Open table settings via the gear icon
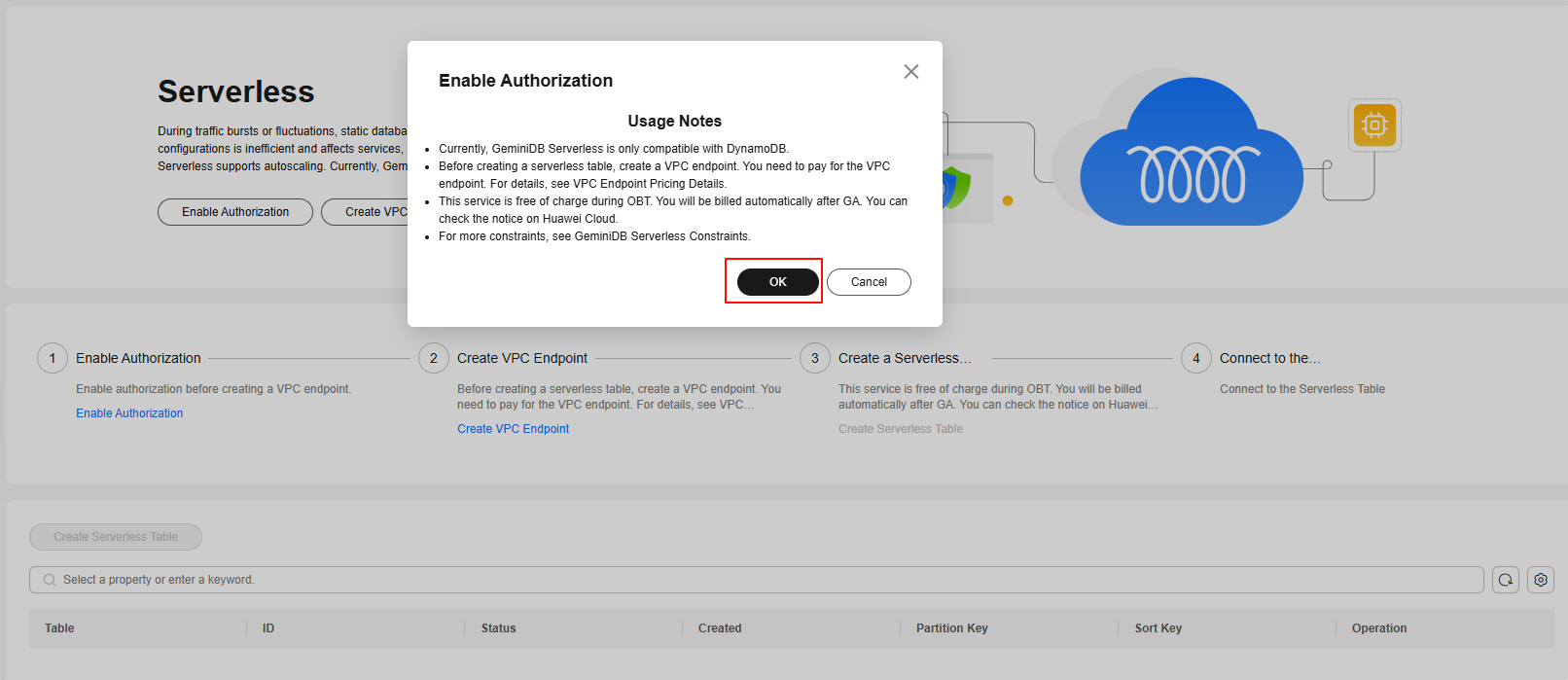This screenshot has height=680, width=1568. [x=1541, y=580]
